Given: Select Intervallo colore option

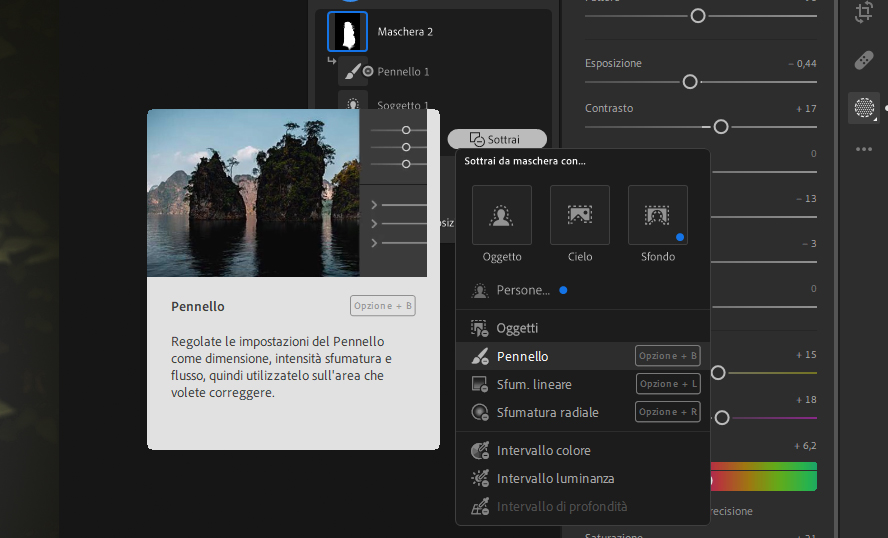Looking at the screenshot, I should point(543,451).
